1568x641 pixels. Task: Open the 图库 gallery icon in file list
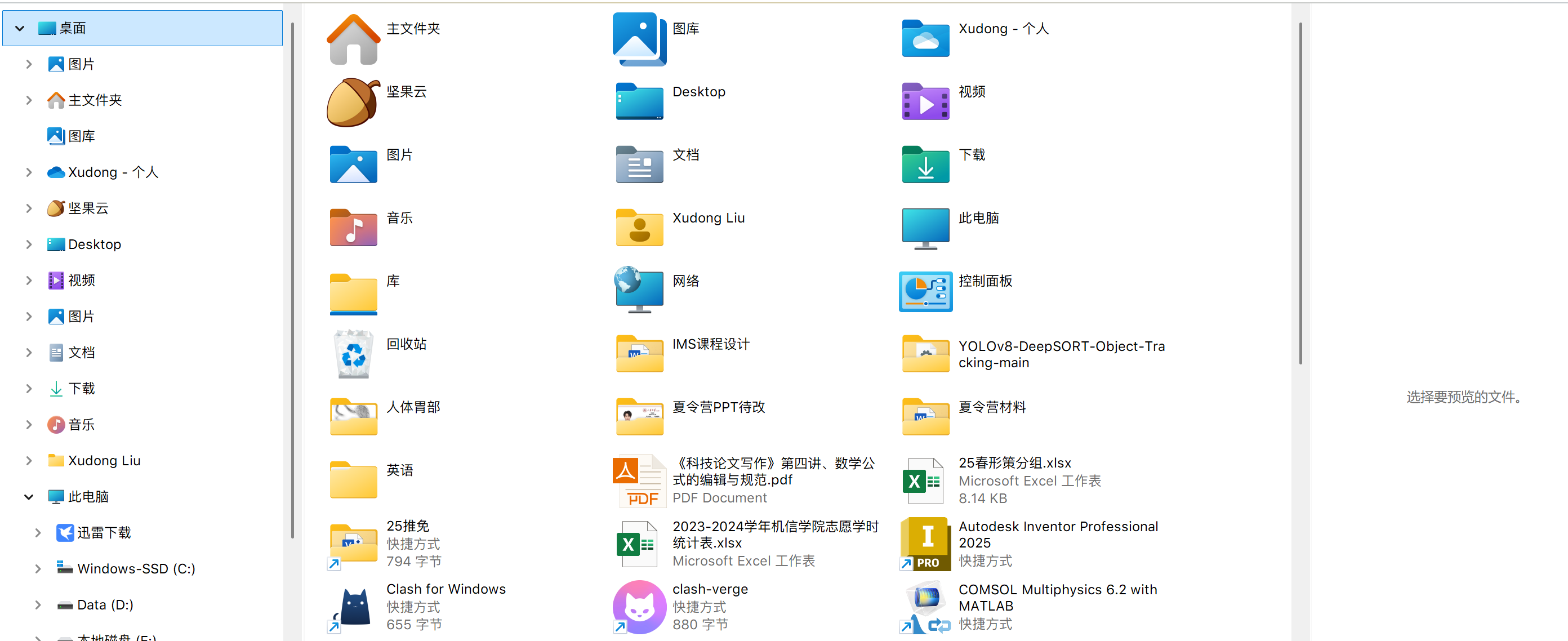[639, 39]
